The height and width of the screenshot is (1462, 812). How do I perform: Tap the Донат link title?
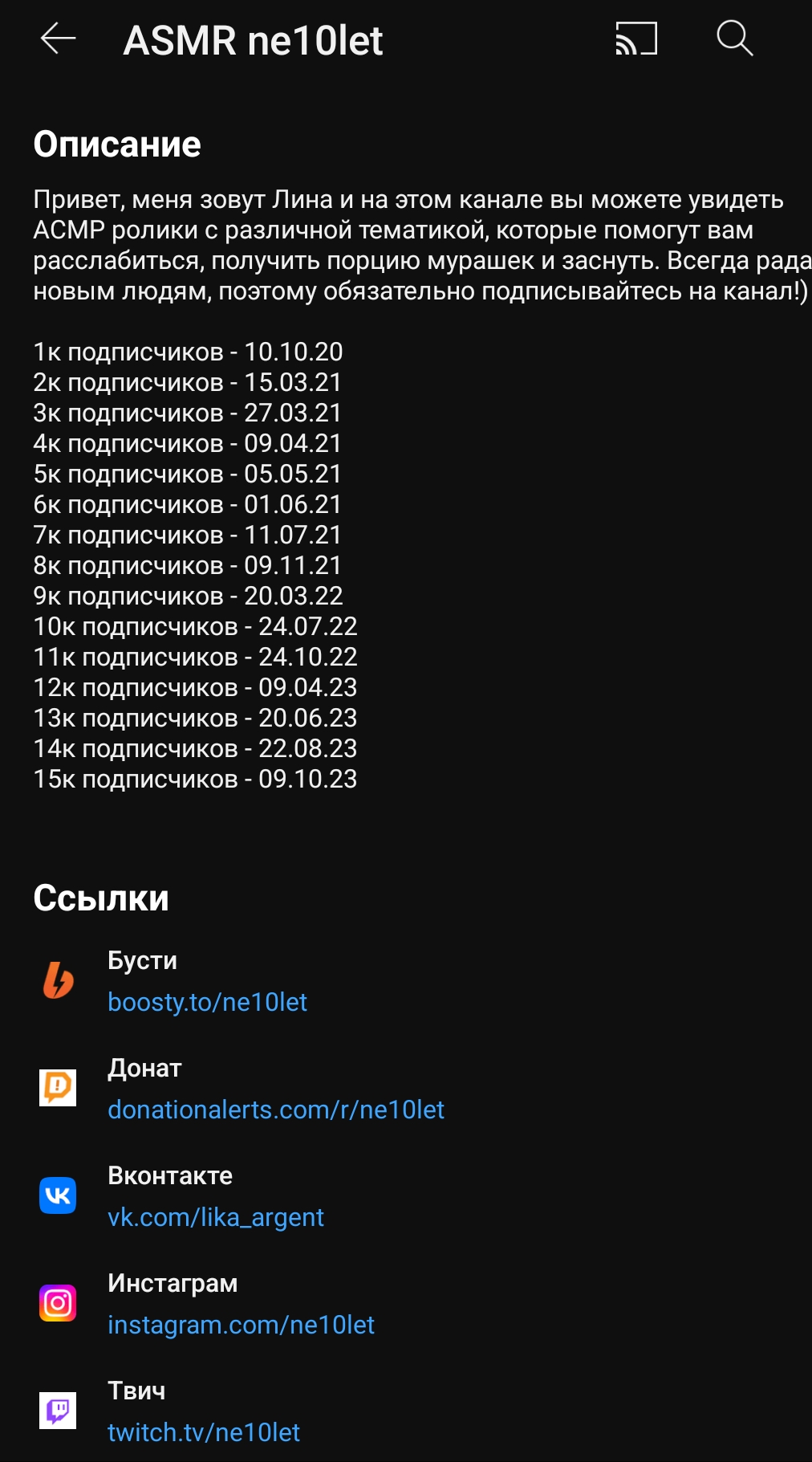pyautogui.click(x=145, y=1069)
